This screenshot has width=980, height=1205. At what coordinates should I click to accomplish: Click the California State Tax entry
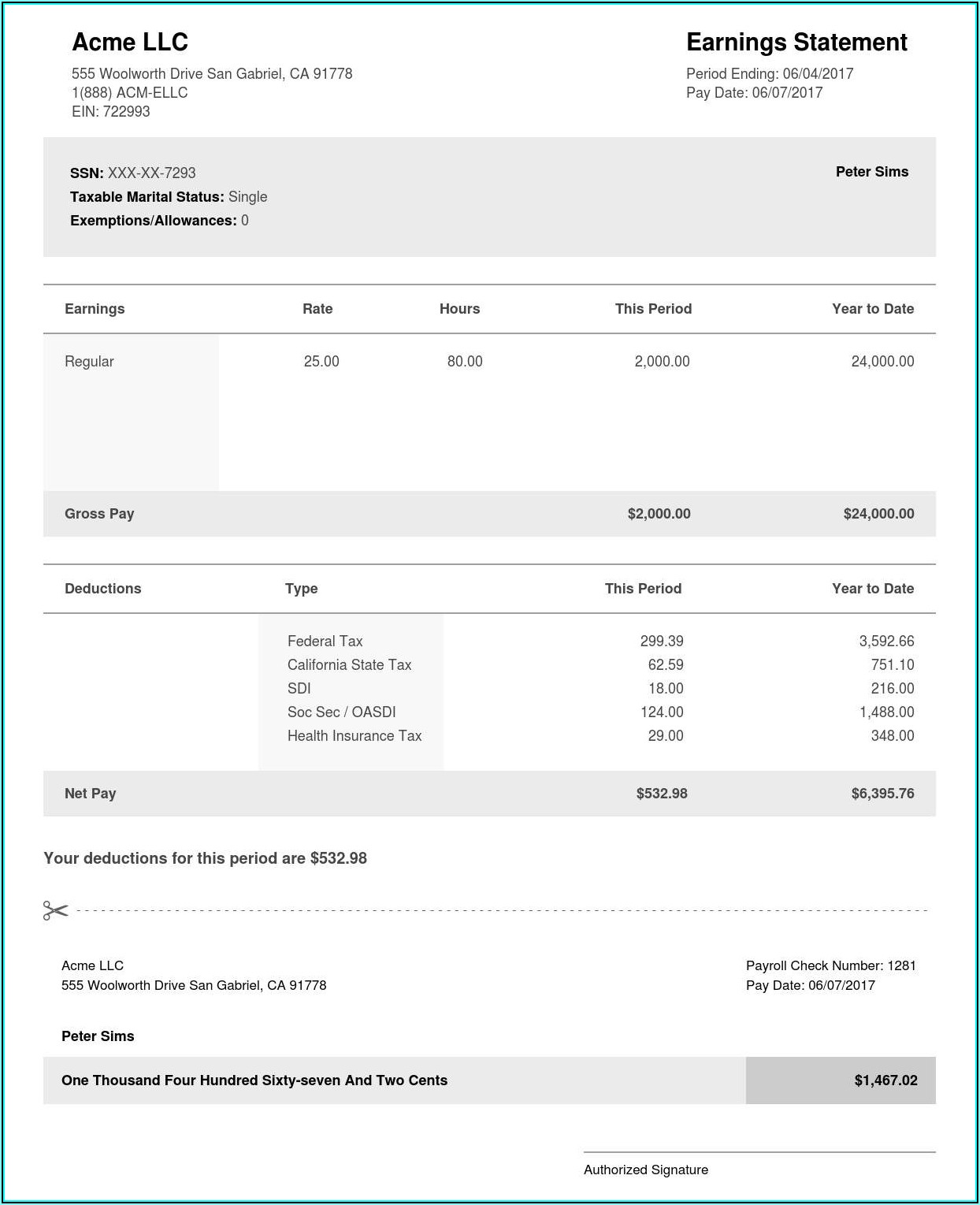pyautogui.click(x=349, y=664)
